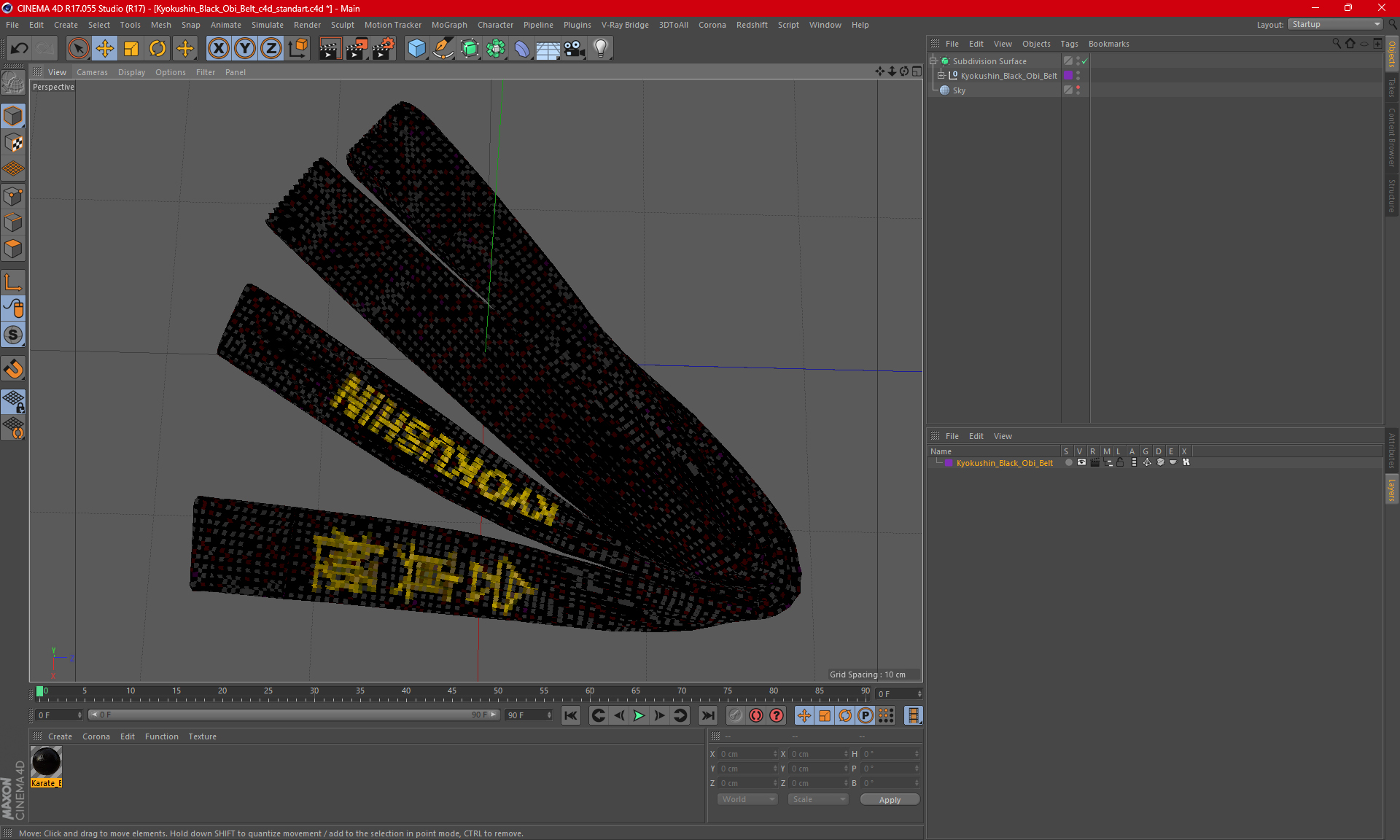Switch to Texture mode in left palette
The width and height of the screenshot is (1400, 840).
pyautogui.click(x=13, y=143)
